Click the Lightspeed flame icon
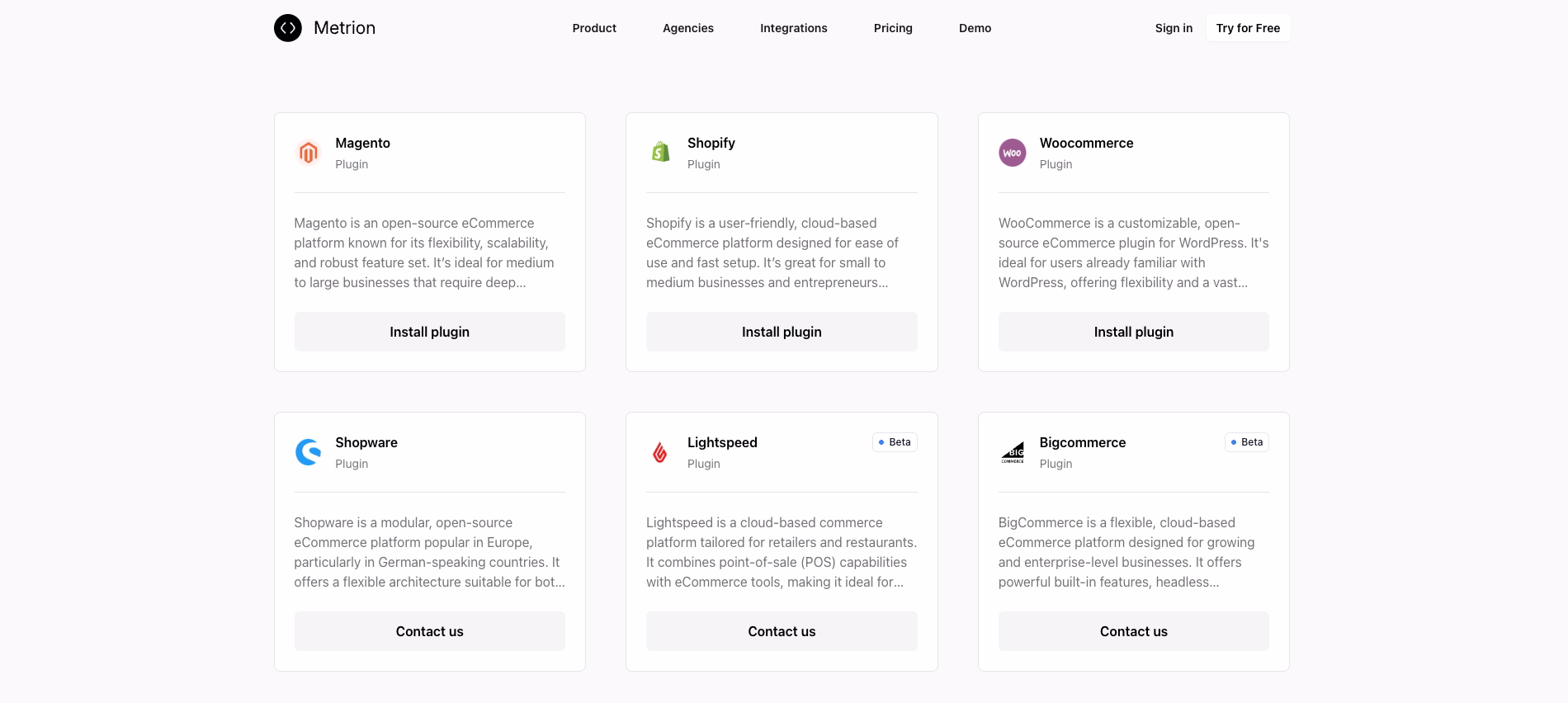Viewport: 1568px width, 703px height. (x=659, y=451)
